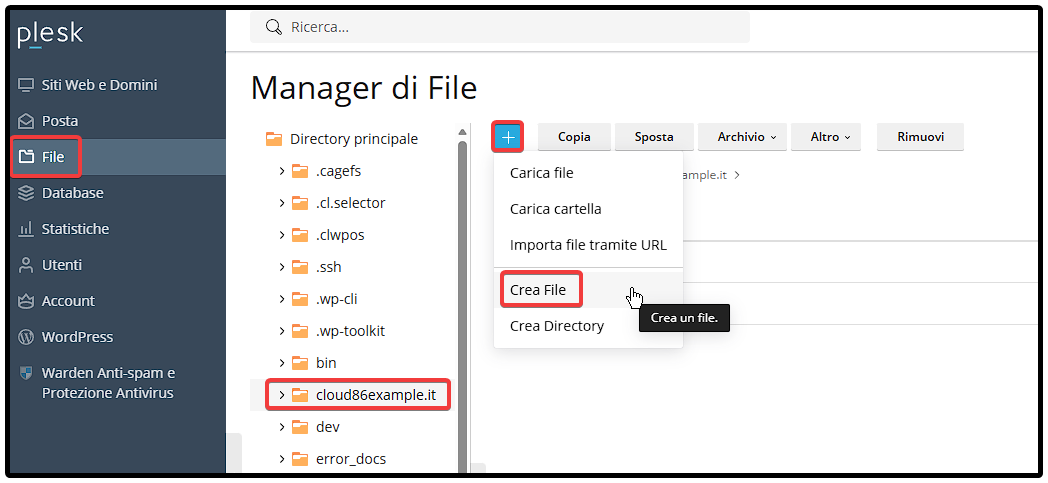Screen dimensions: 1048x483
Task: Open the Statistiche section link
Action: [x=75, y=229]
